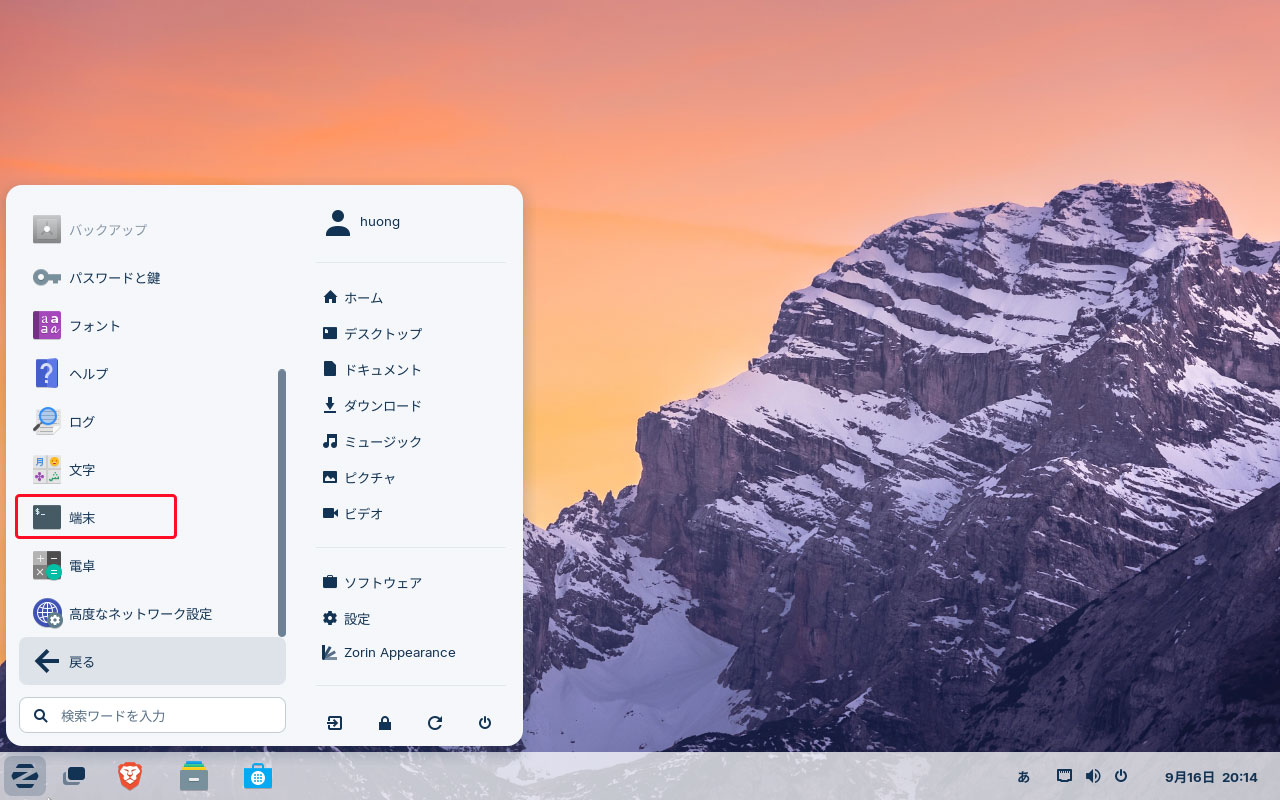Click the lock screen padlock icon

pos(385,723)
